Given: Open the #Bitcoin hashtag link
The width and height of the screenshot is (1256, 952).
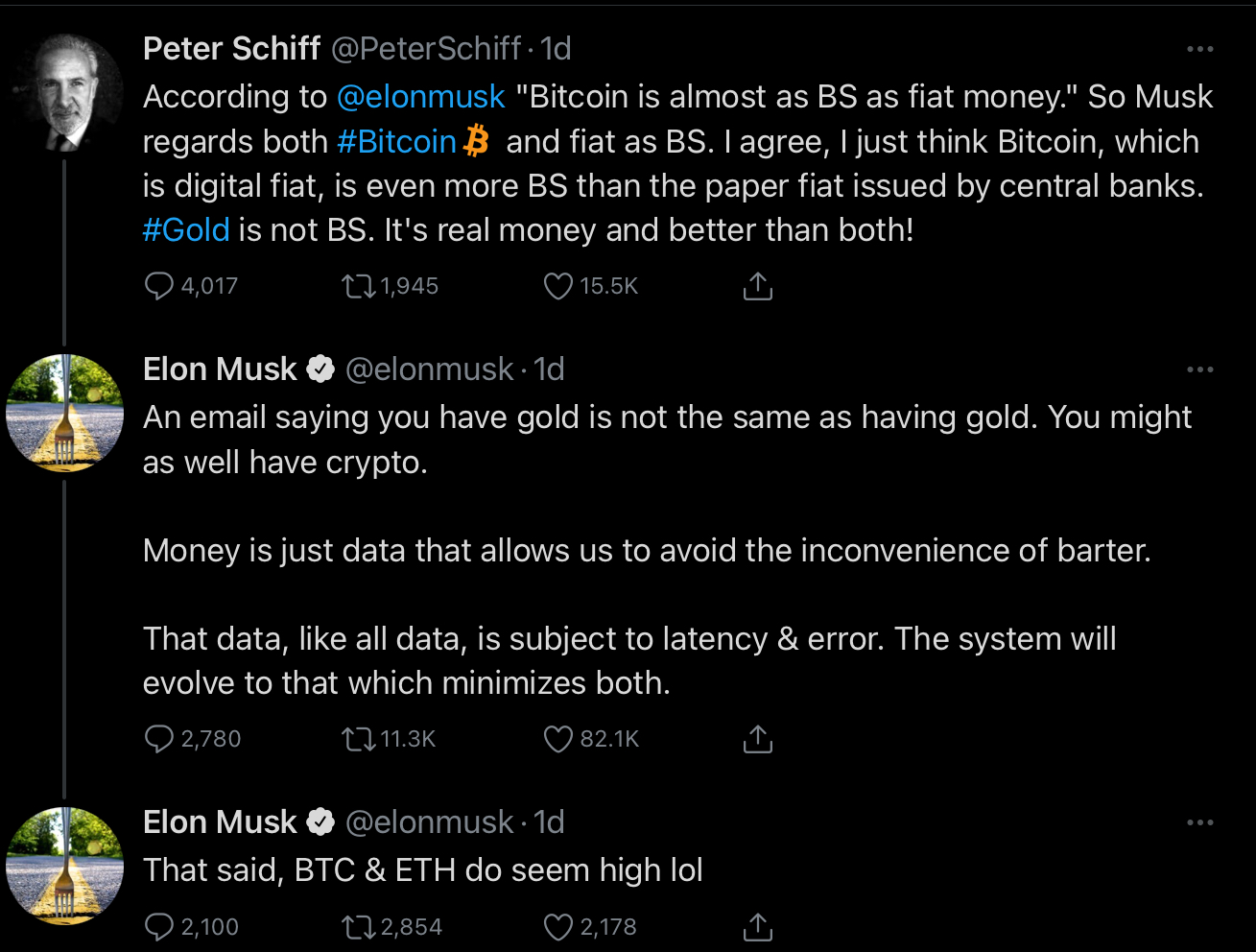Looking at the screenshot, I should [x=396, y=142].
